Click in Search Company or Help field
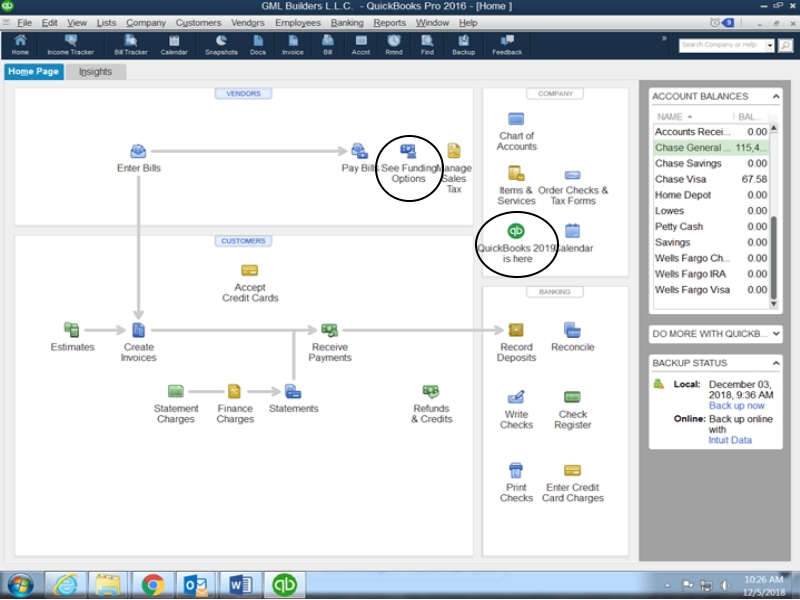Viewport: 800px width, 600px height. tap(721, 45)
